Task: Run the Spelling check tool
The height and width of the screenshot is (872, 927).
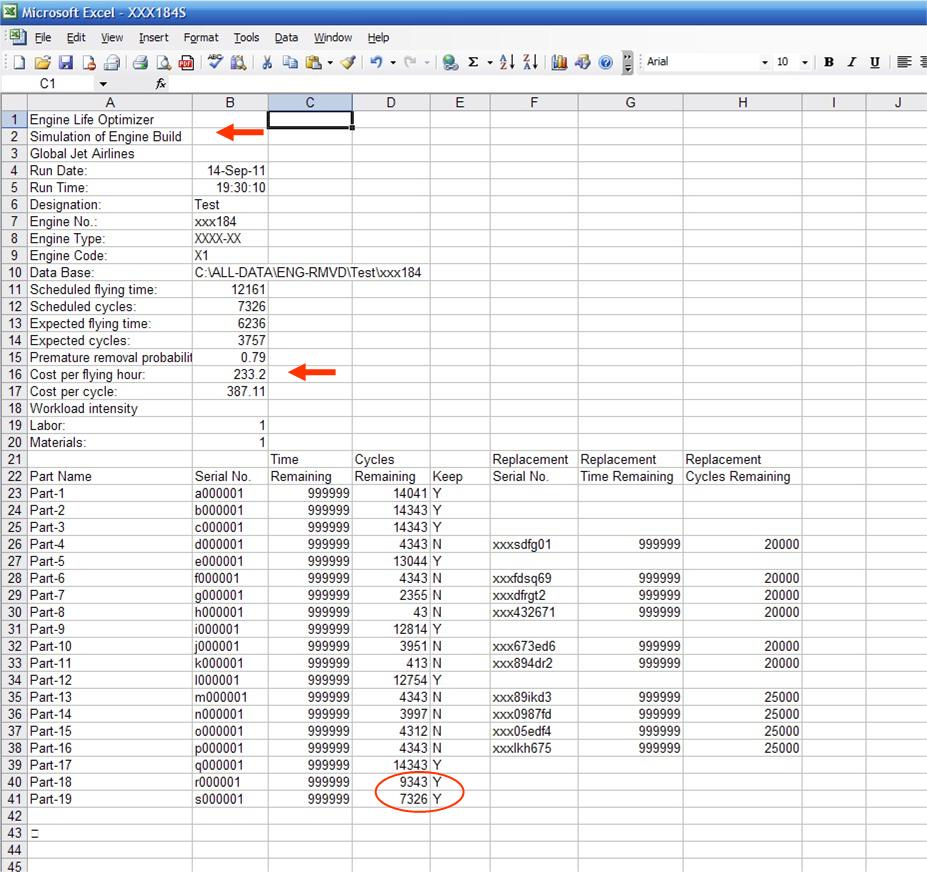Action: coord(215,62)
